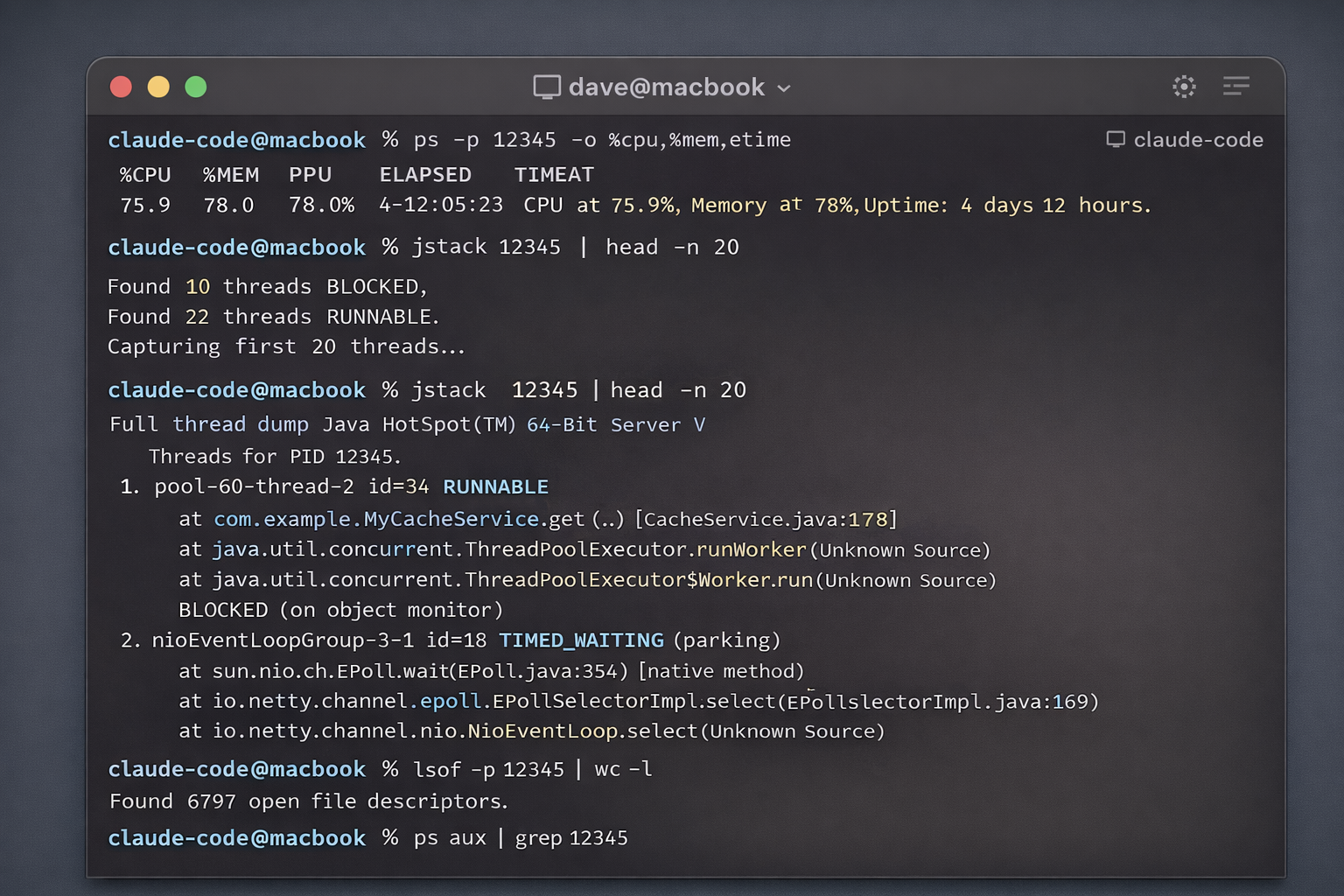Image resolution: width=1344 pixels, height=896 pixels.
Task: Click the com.example.MyCacheService class link
Action: pos(376,519)
